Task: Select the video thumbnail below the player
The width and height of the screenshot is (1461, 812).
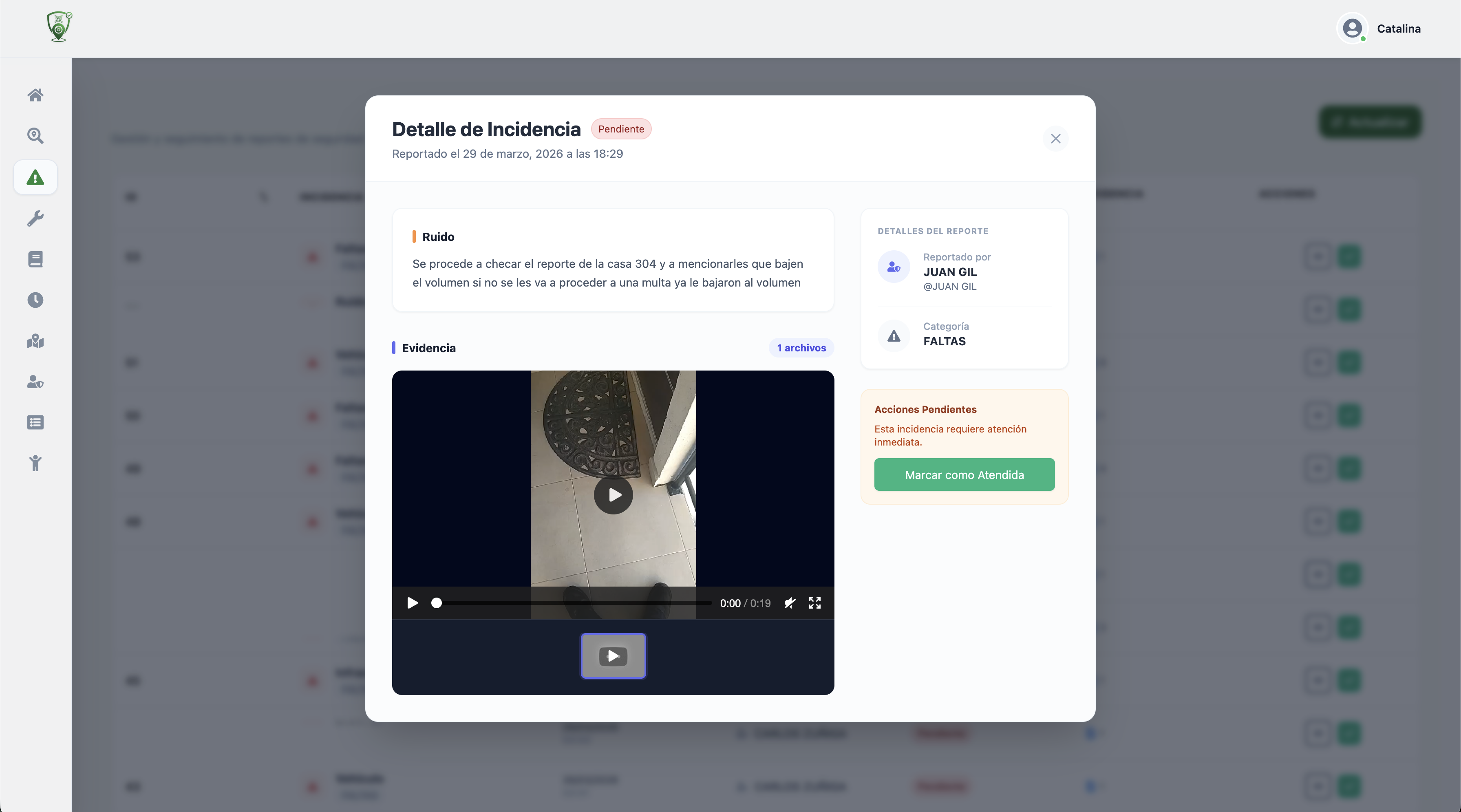Action: tap(613, 656)
